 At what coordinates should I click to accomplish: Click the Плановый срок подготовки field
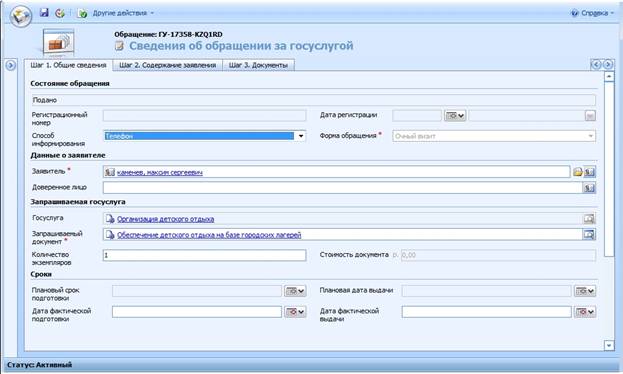[x=197, y=291]
